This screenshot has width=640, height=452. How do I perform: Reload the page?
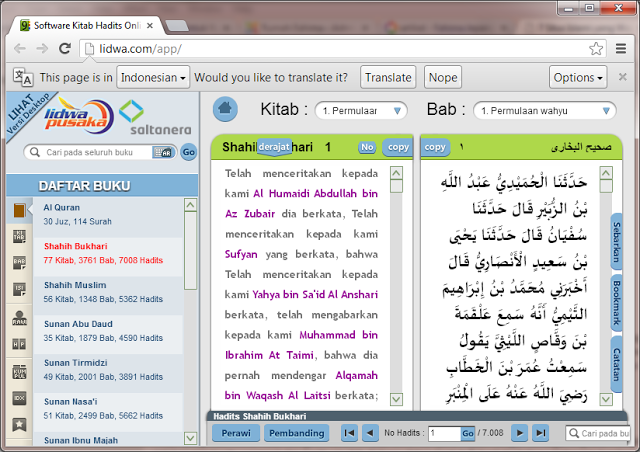coord(65,49)
